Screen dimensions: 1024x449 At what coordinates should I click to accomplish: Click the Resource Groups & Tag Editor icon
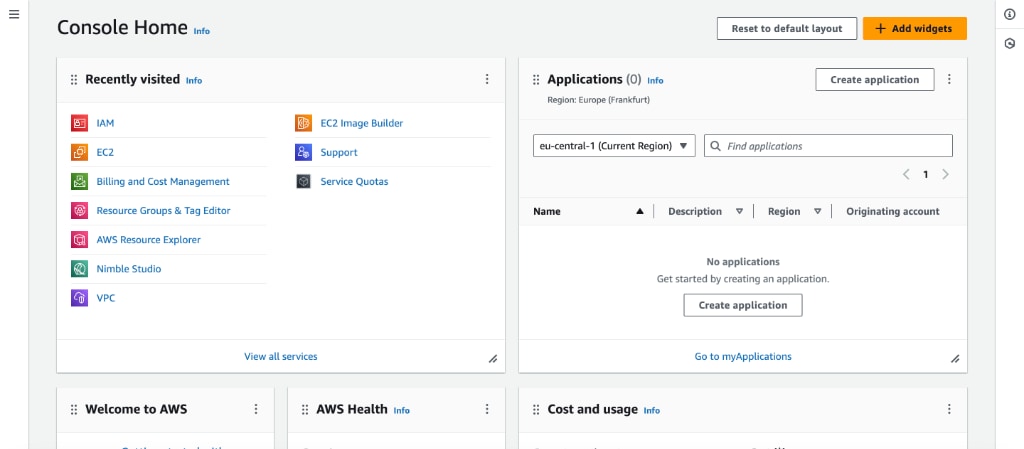(x=80, y=210)
